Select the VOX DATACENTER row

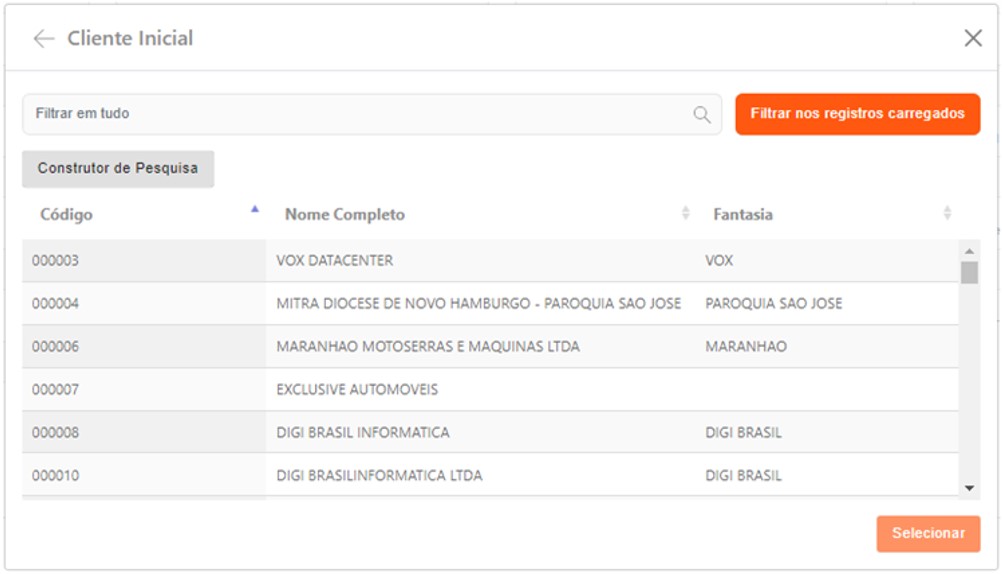tap(335, 261)
